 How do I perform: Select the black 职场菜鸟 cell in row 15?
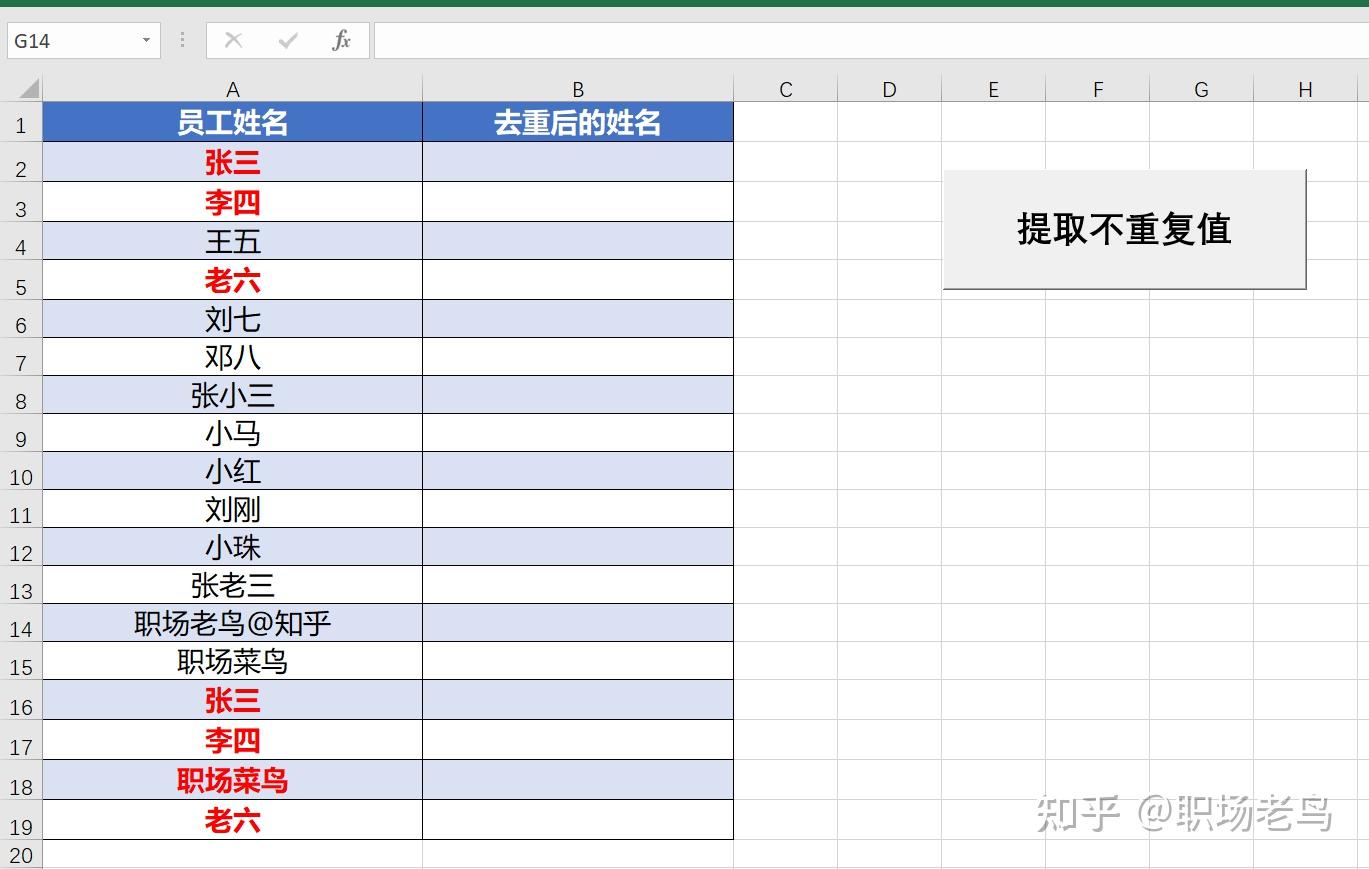pyautogui.click(x=232, y=661)
